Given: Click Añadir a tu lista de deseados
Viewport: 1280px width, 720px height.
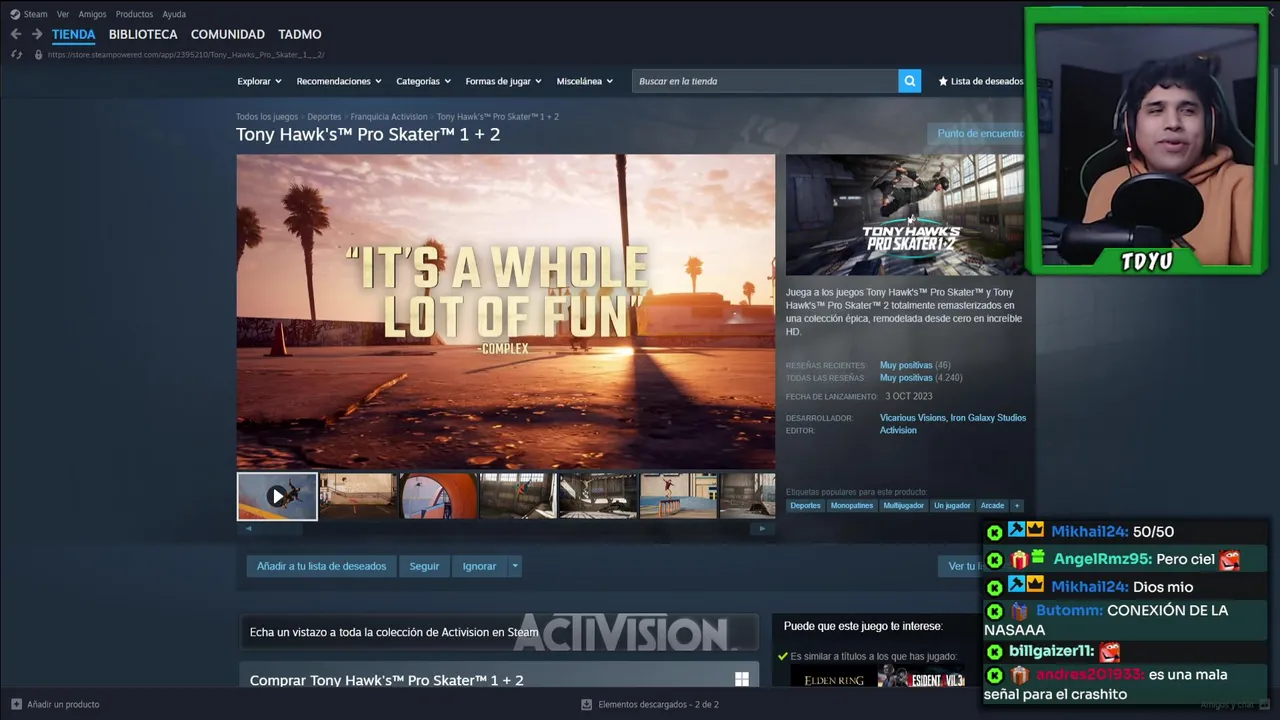Looking at the screenshot, I should point(321,566).
